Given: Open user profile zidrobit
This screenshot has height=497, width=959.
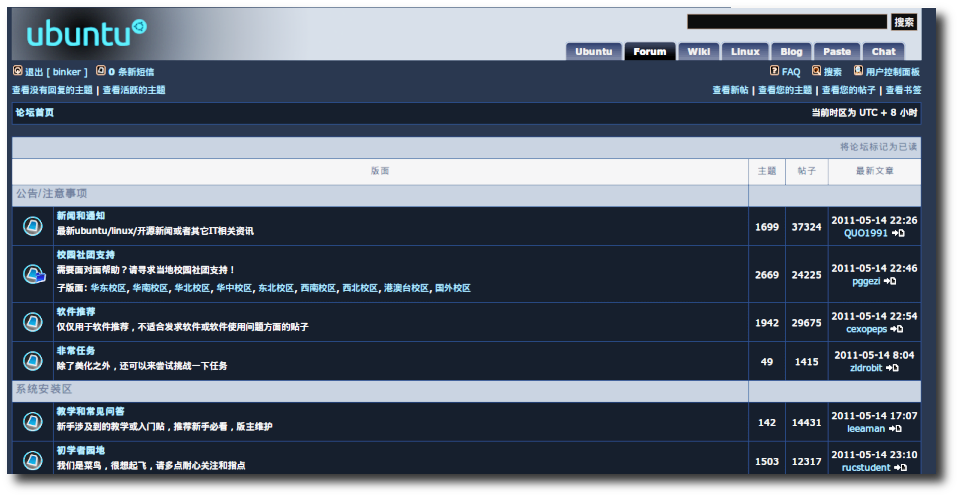Looking at the screenshot, I should click(x=866, y=368).
